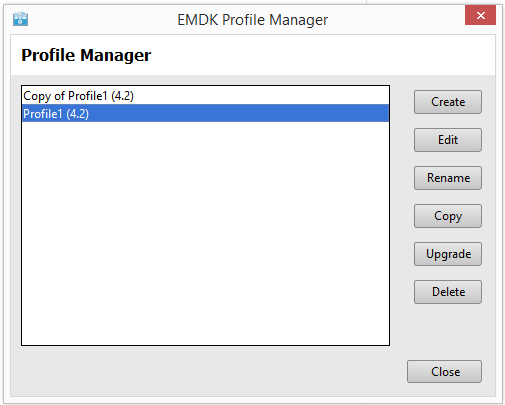Start a new profile from the button column
Screen dimensions: 505x405
(448, 102)
